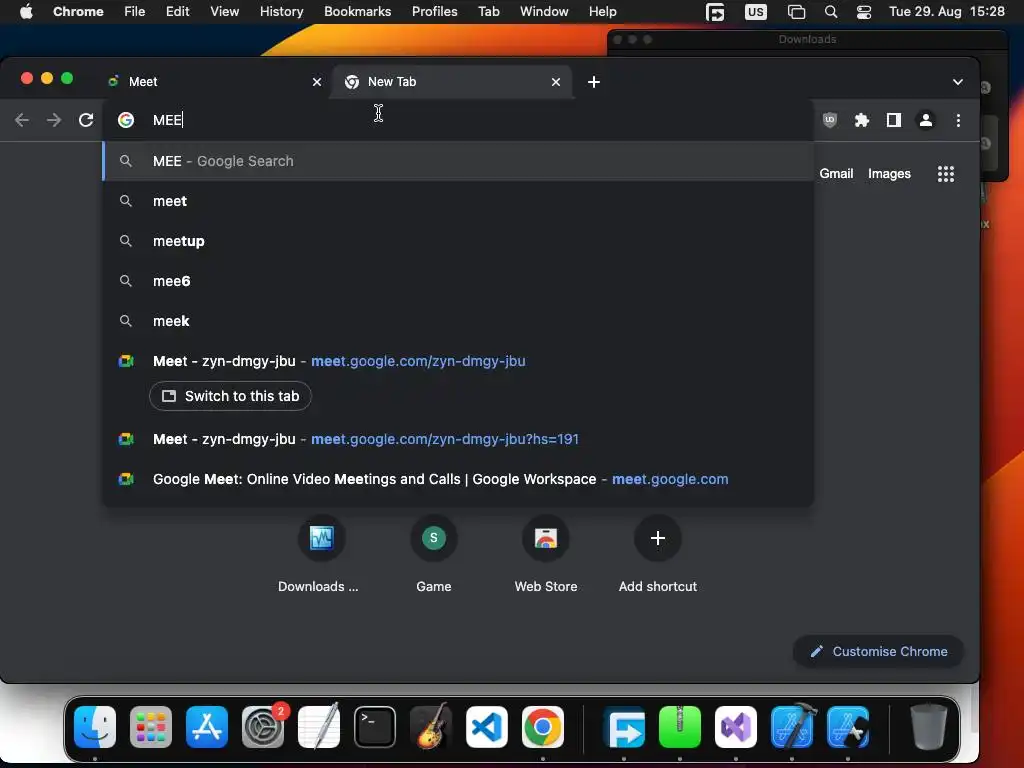
Task: Open the View menu
Action: click(x=225, y=12)
